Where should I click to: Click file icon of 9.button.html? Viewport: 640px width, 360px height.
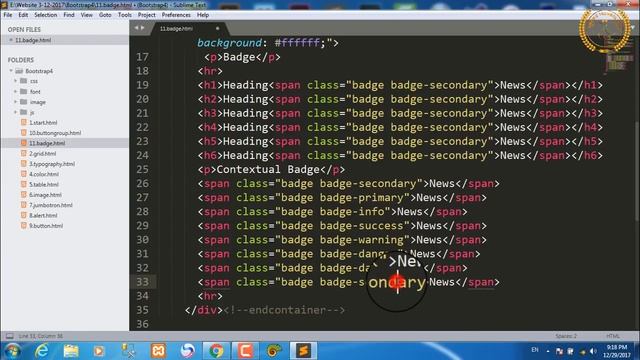coord(24,226)
